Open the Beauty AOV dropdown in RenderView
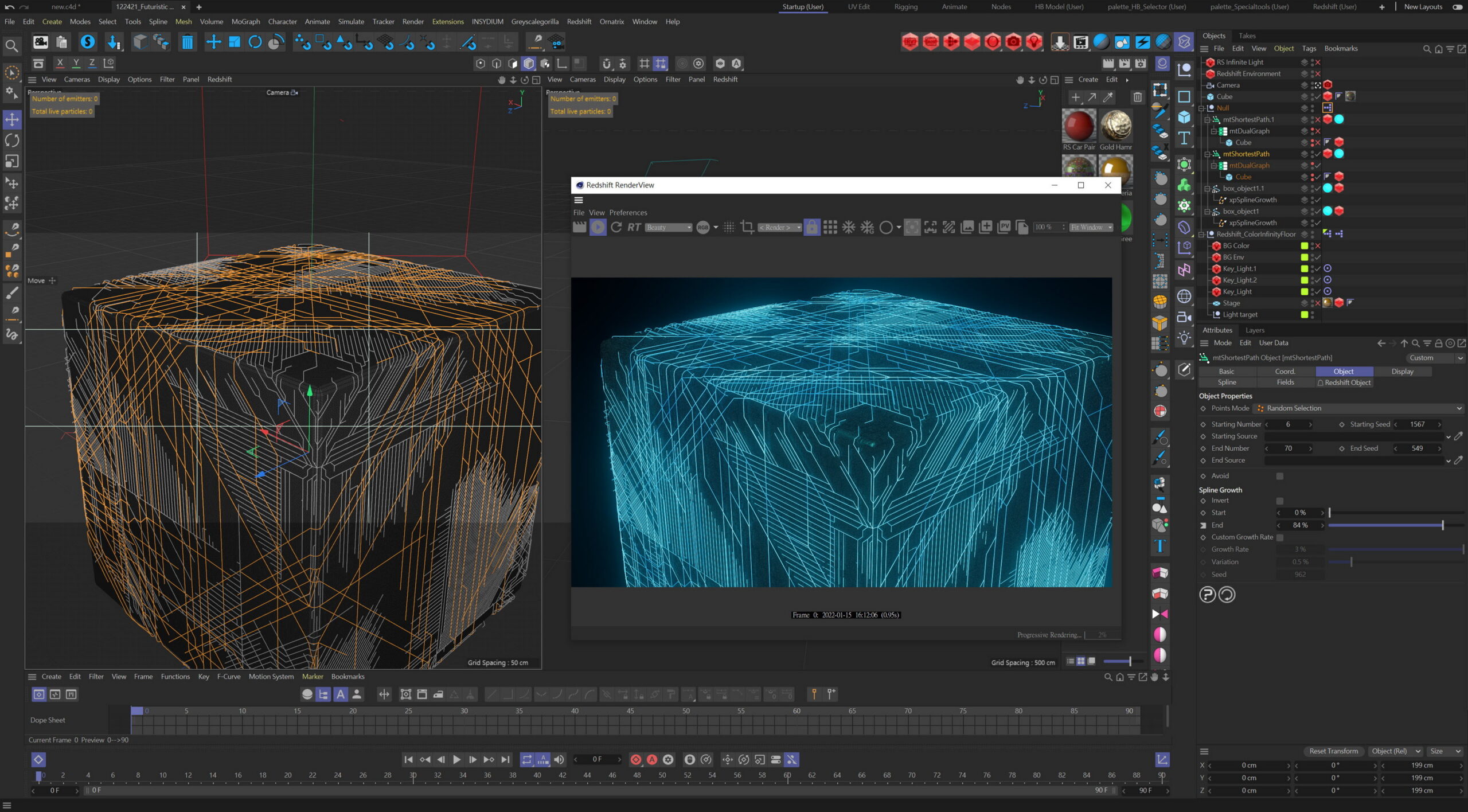 [x=668, y=228]
